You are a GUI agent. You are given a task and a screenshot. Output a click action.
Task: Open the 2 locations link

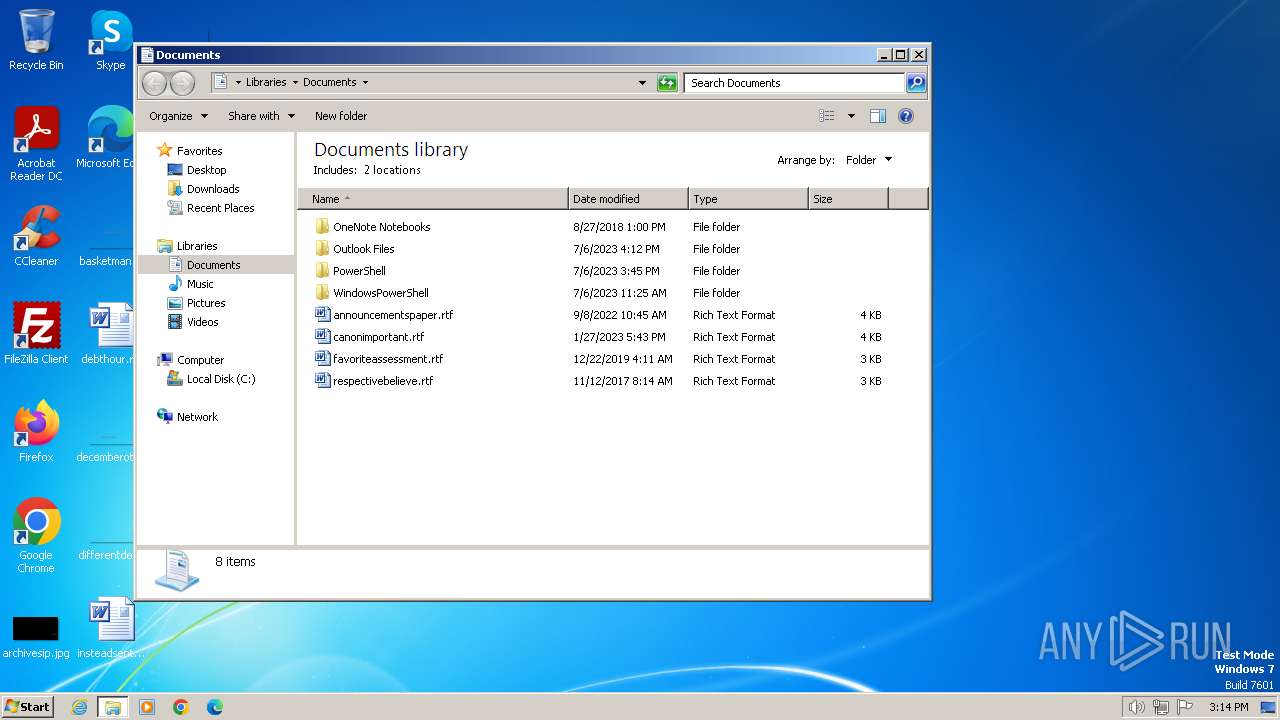click(392, 170)
